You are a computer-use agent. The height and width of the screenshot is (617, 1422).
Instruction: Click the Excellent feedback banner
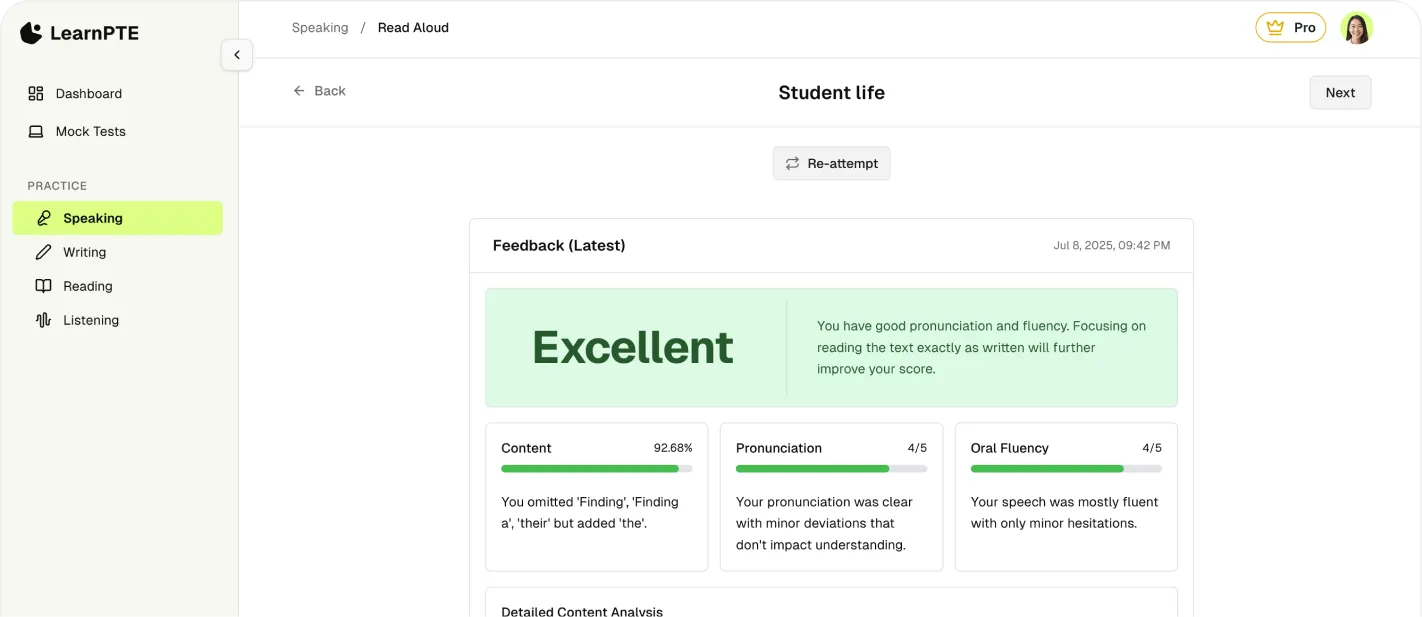(x=831, y=347)
